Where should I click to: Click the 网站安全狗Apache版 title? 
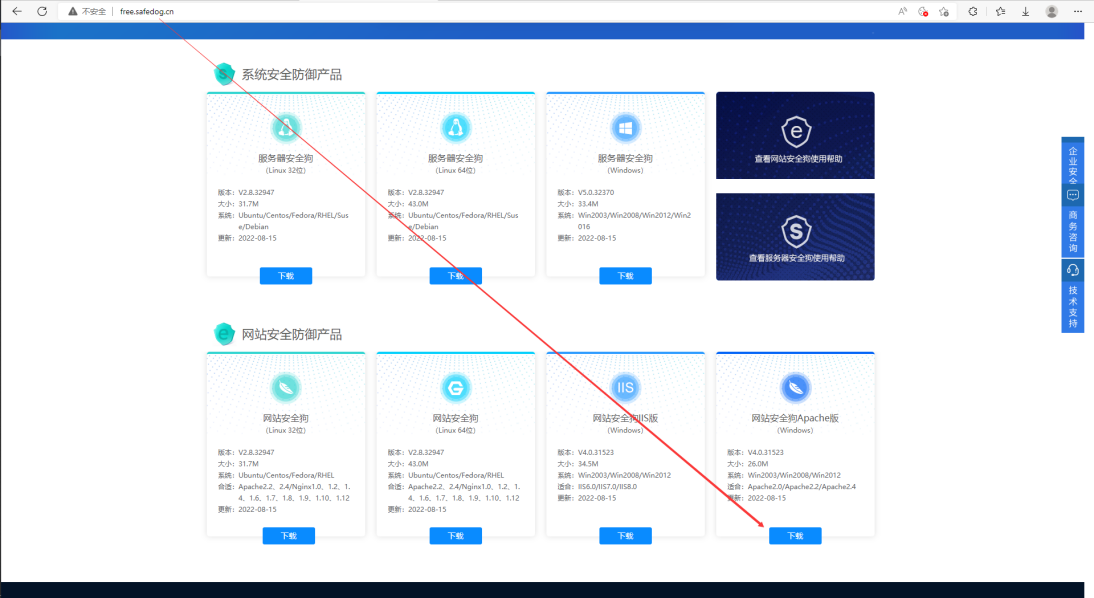point(795,419)
